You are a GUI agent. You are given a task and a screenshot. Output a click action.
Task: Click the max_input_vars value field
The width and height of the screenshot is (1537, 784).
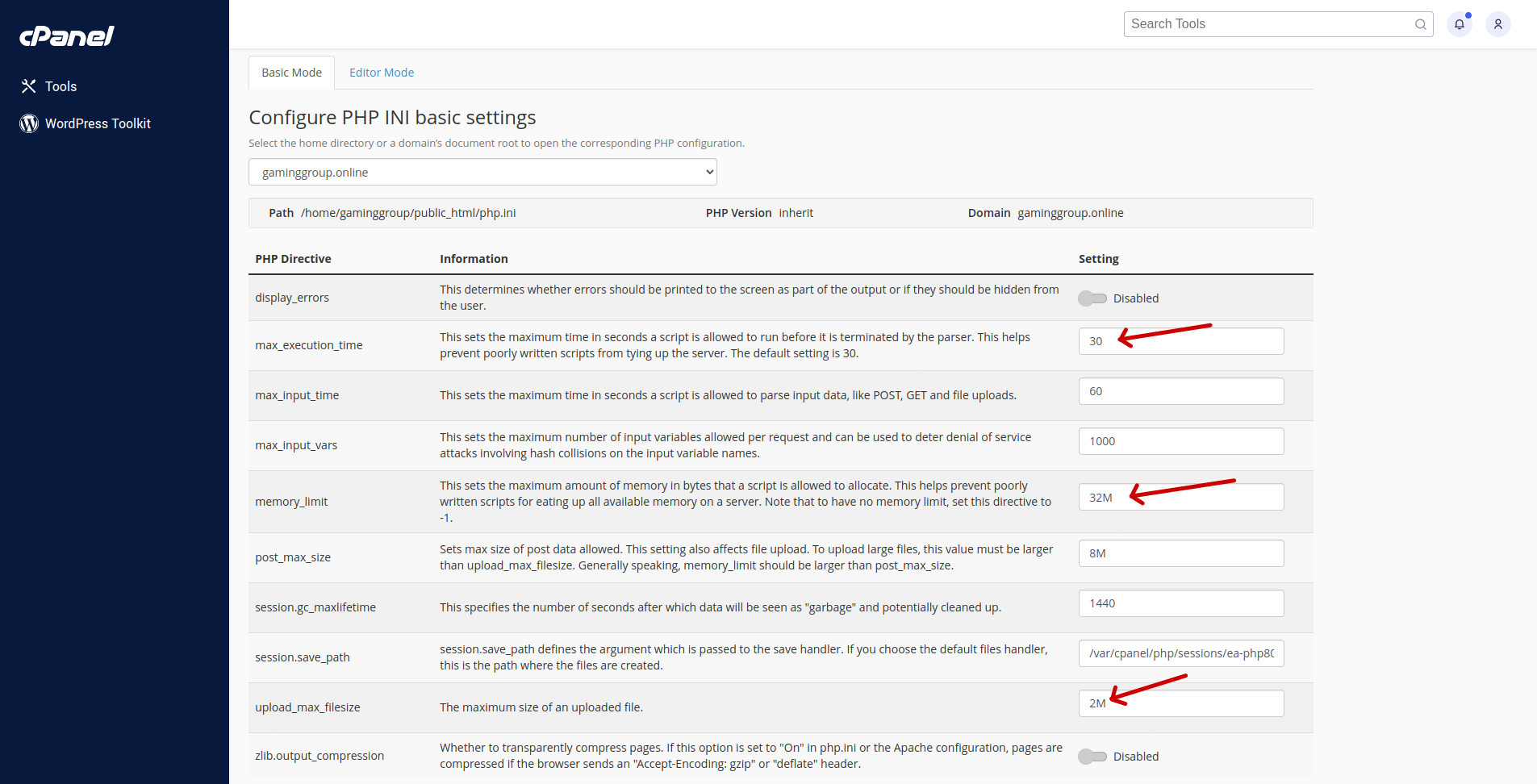(x=1180, y=441)
